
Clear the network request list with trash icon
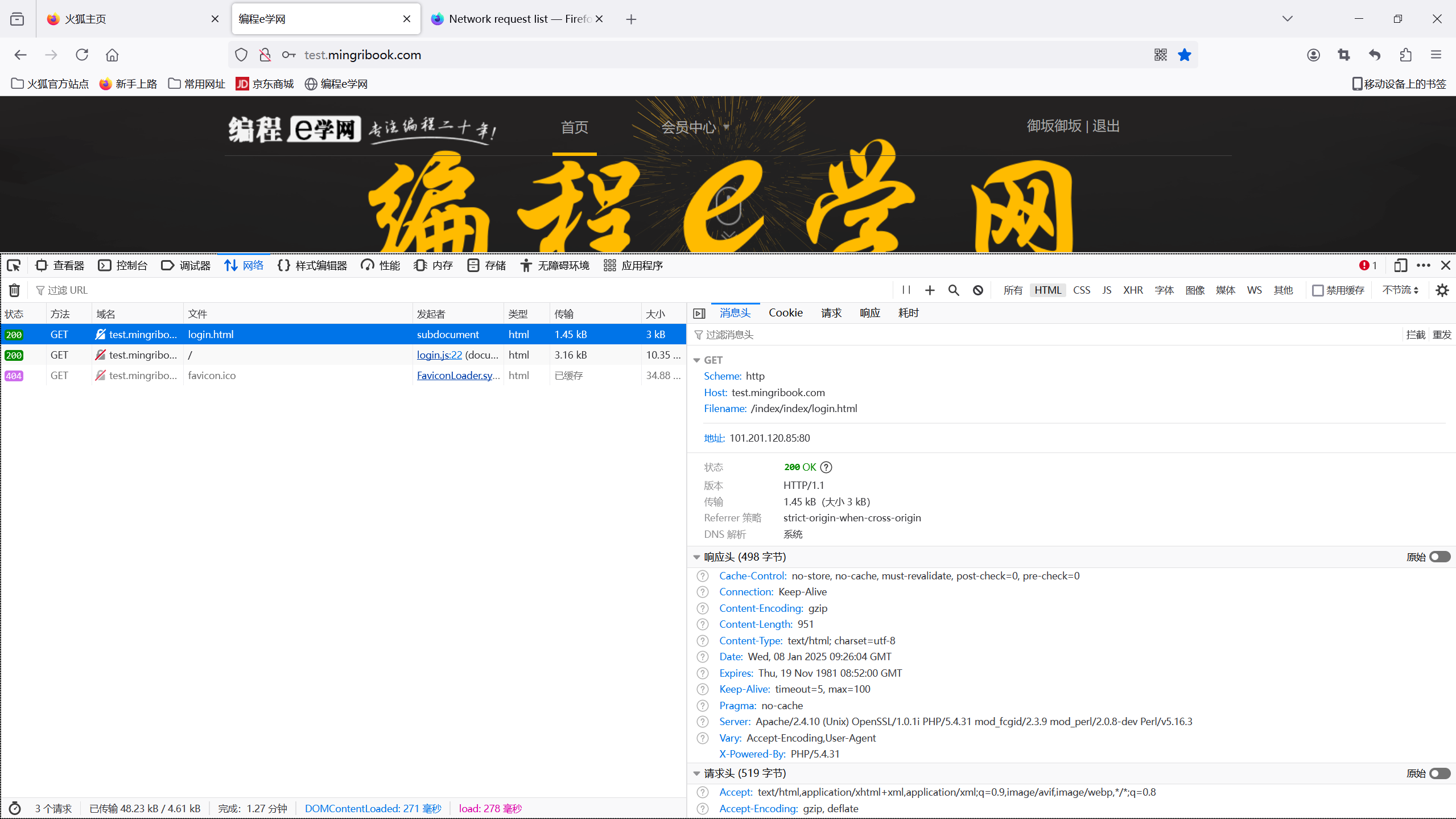pos(15,290)
